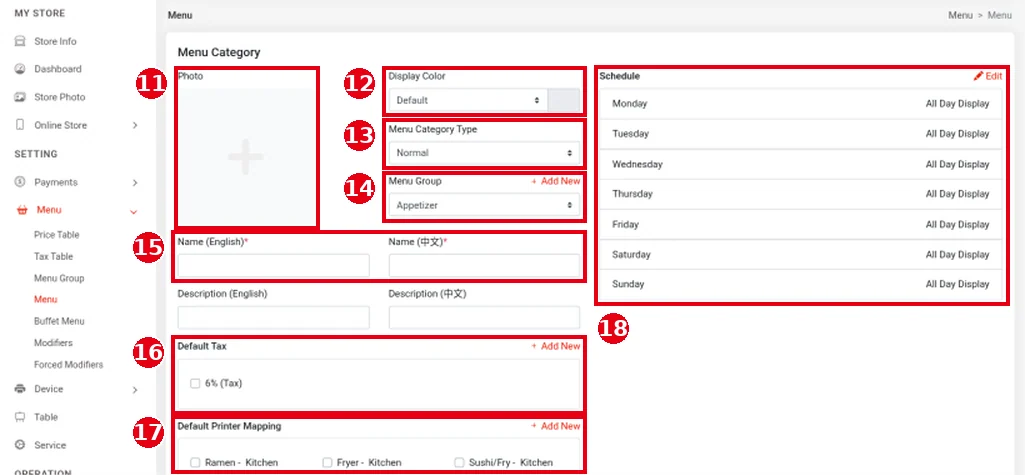This screenshot has width=1025, height=475.
Task: Open Forced Modifiers in the sidebar
Action: point(69,365)
